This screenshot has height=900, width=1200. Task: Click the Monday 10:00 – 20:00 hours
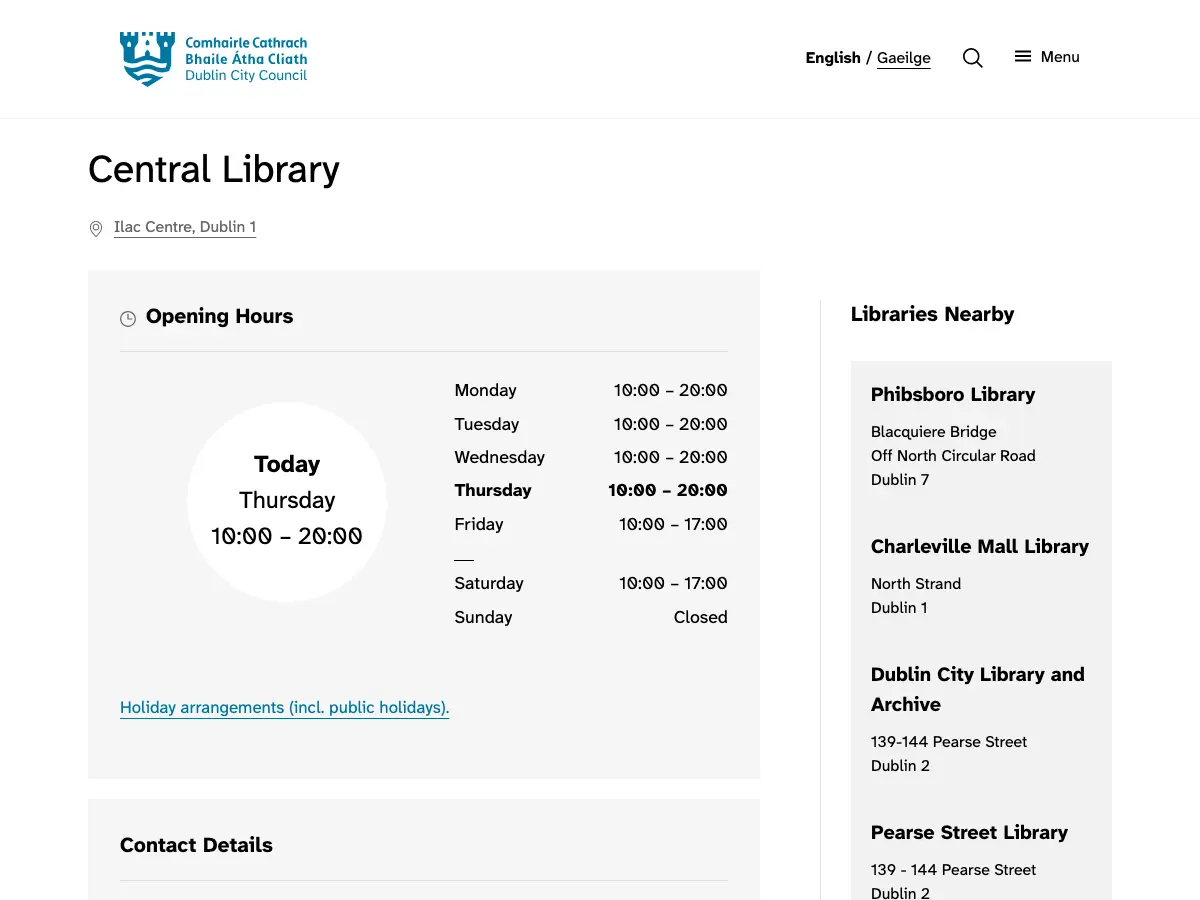[671, 390]
